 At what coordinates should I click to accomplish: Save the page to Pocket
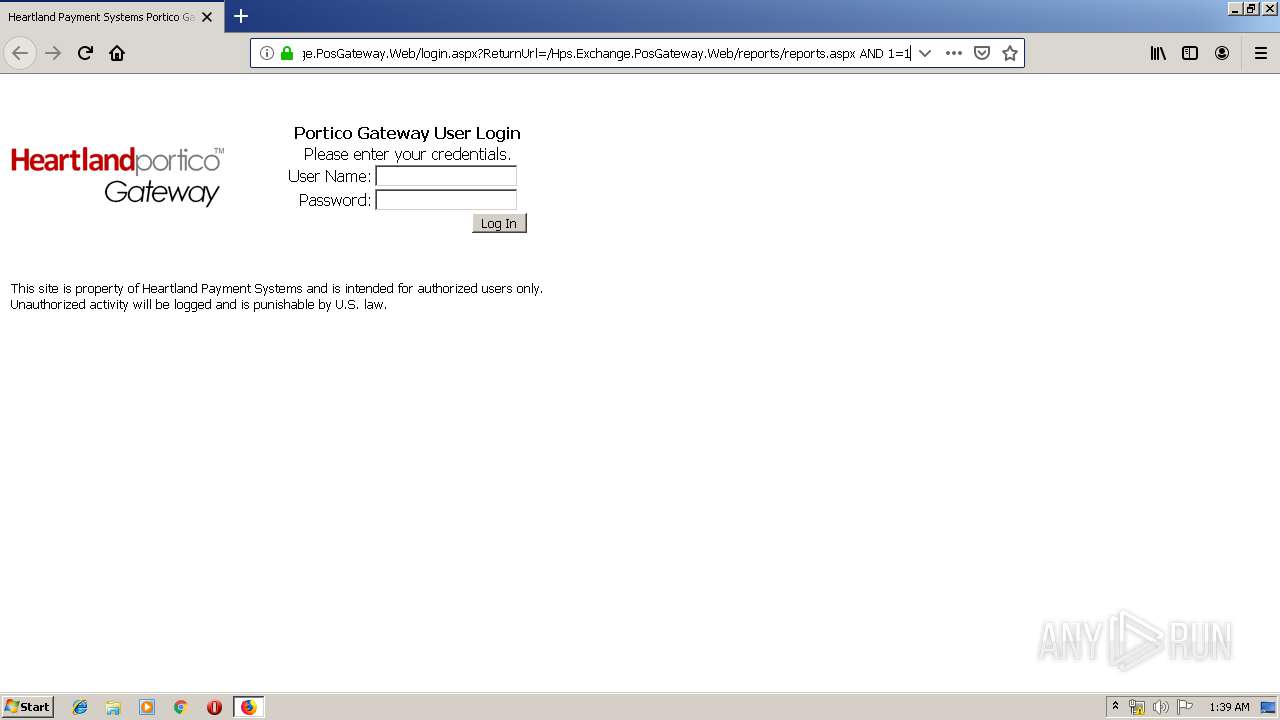point(982,53)
